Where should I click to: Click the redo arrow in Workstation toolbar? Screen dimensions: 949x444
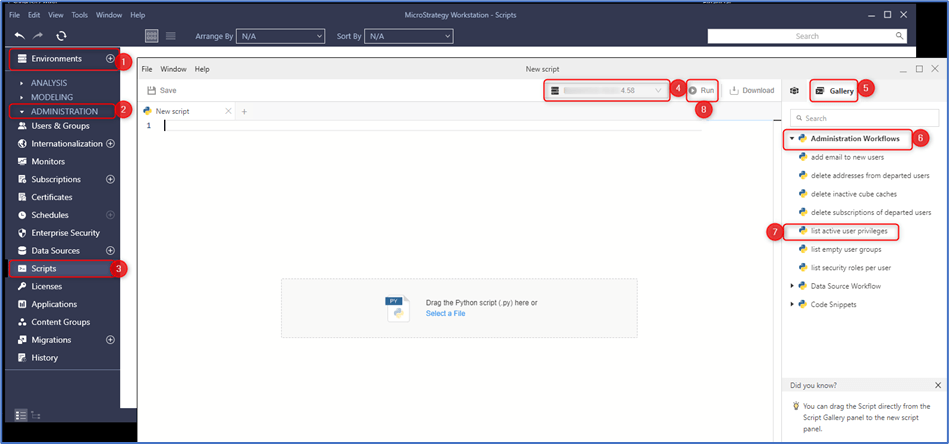[x=39, y=36]
